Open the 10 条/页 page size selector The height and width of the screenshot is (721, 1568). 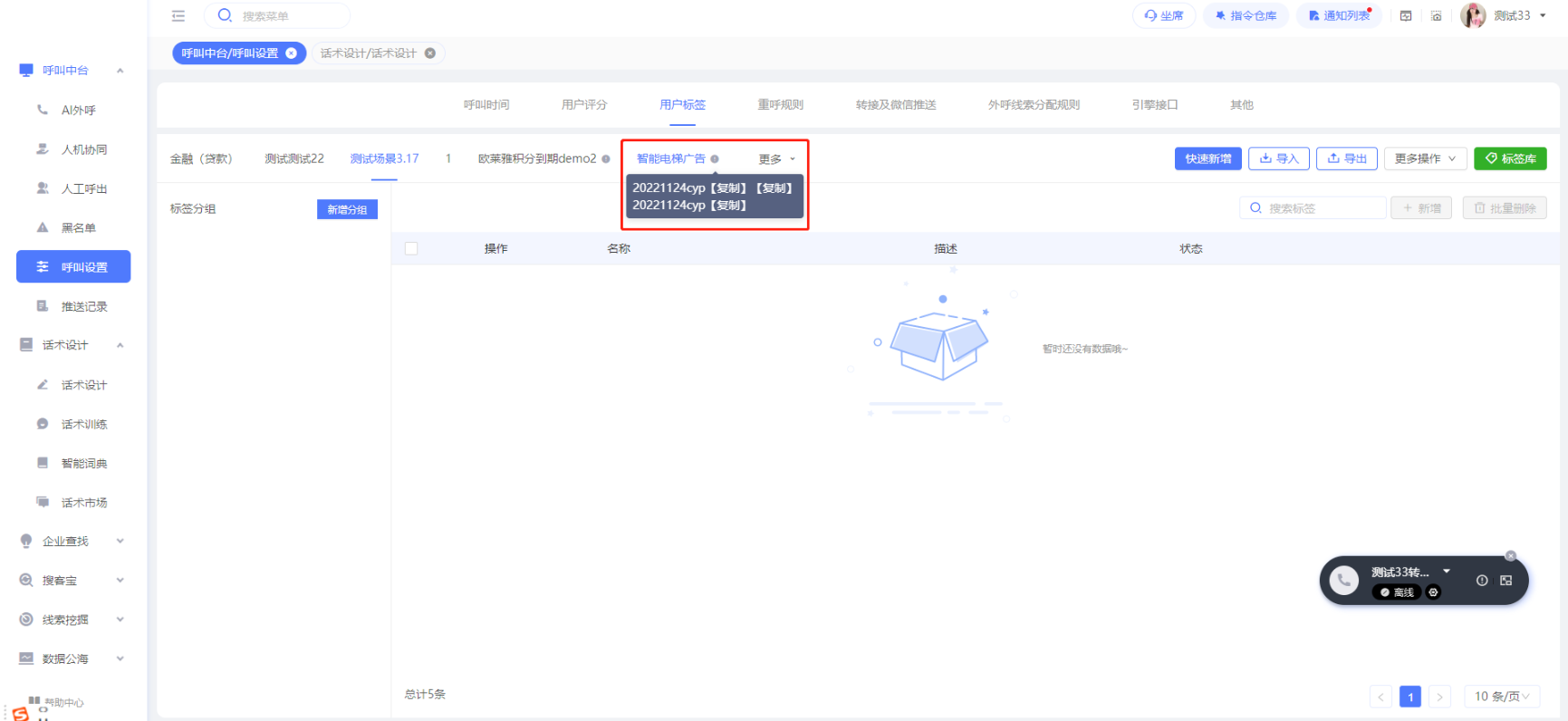1501,697
